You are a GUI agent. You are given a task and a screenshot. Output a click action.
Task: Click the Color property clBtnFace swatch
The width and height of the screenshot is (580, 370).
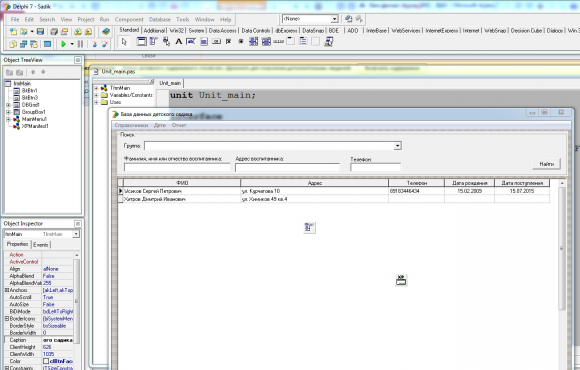click(x=46, y=361)
